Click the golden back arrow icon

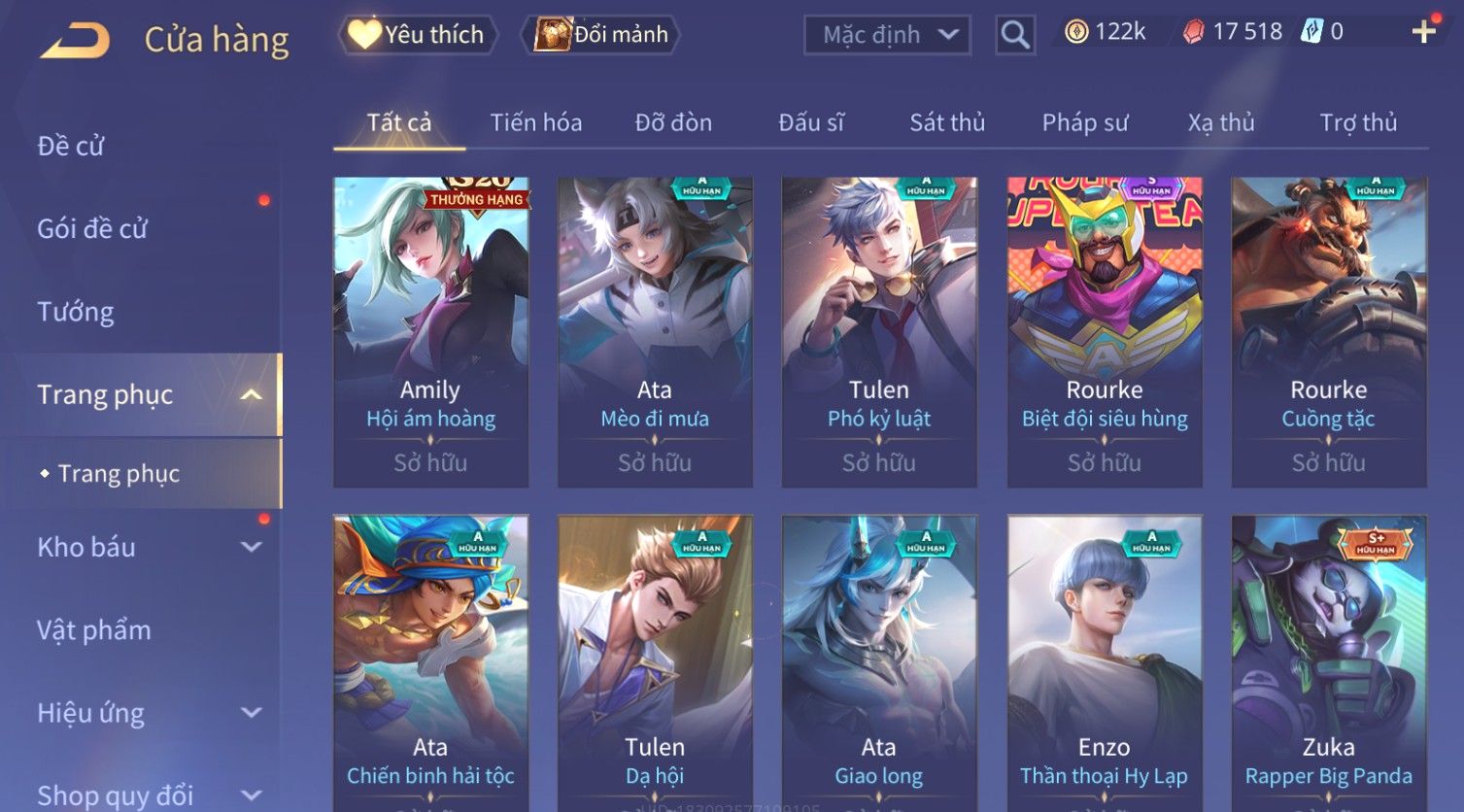(x=75, y=41)
